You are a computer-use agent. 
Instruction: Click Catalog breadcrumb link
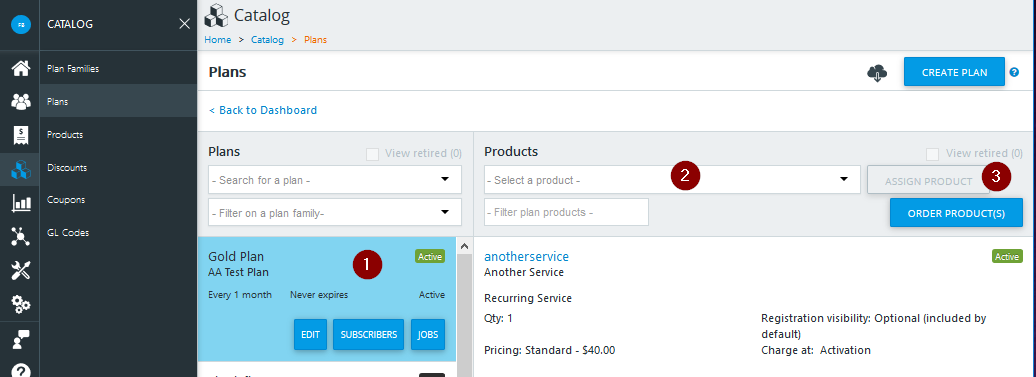(x=267, y=40)
